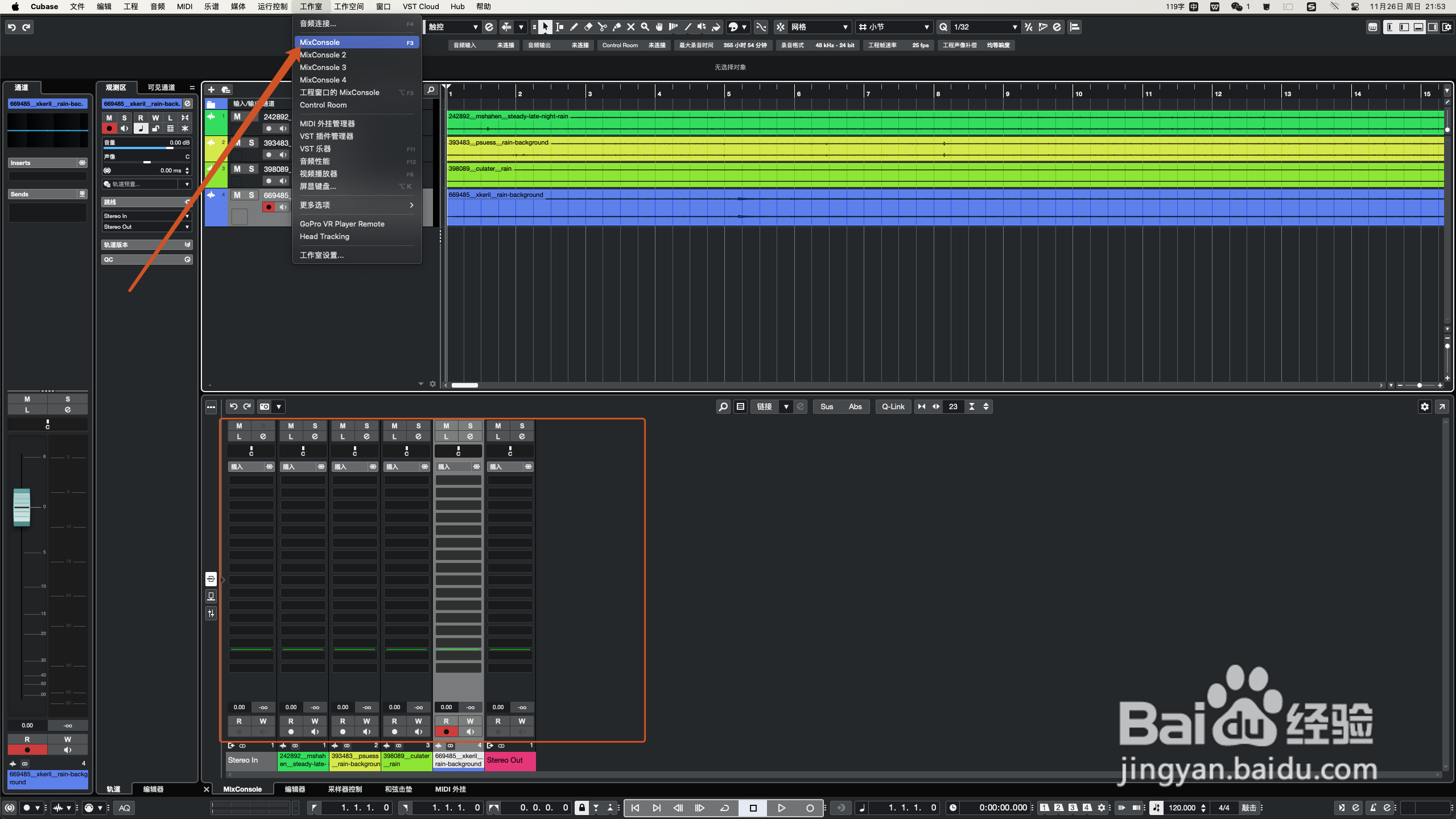Toggle Mute on Stereo Out mixer channel

498,426
